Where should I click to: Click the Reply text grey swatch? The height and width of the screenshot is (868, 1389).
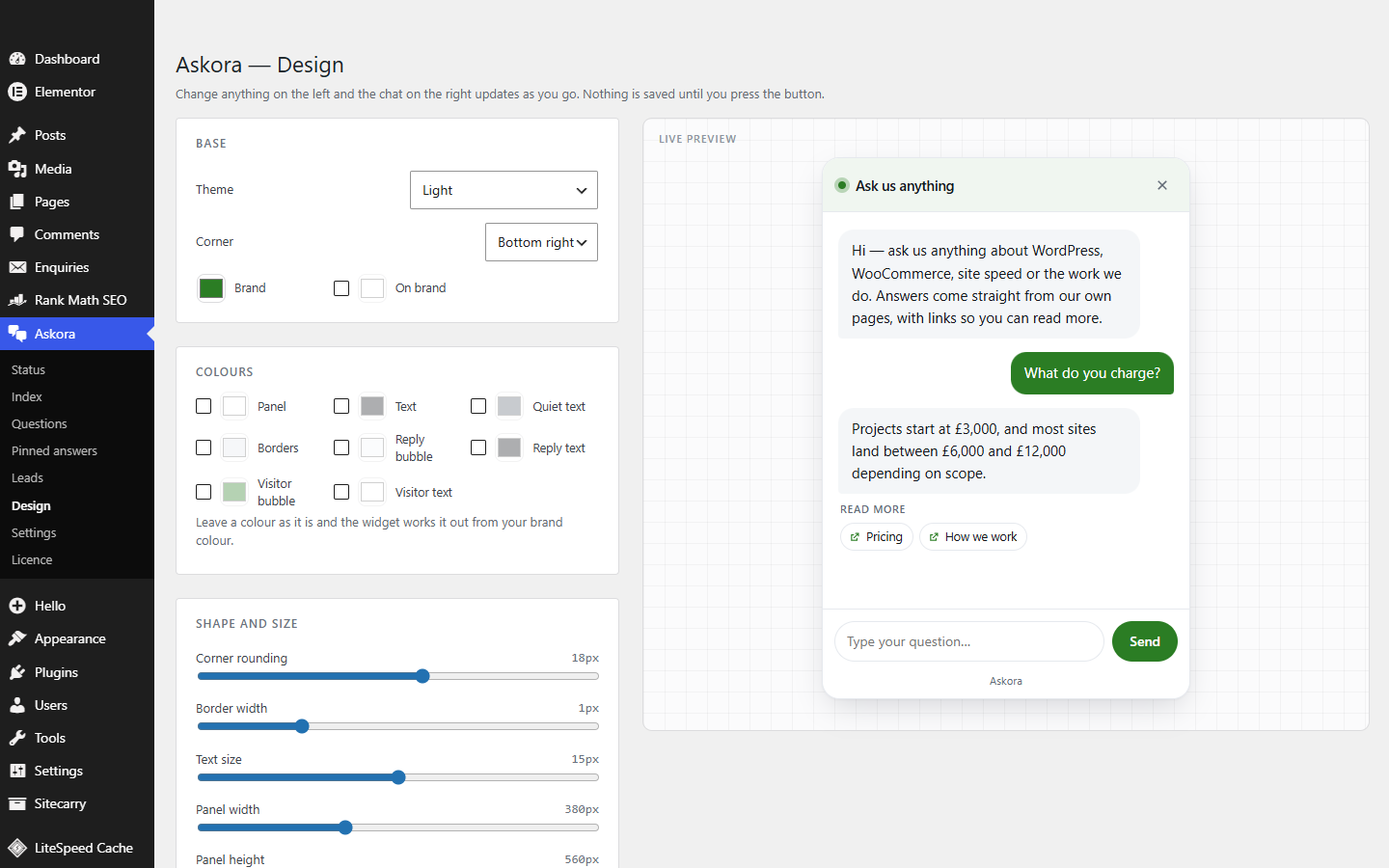[509, 448]
